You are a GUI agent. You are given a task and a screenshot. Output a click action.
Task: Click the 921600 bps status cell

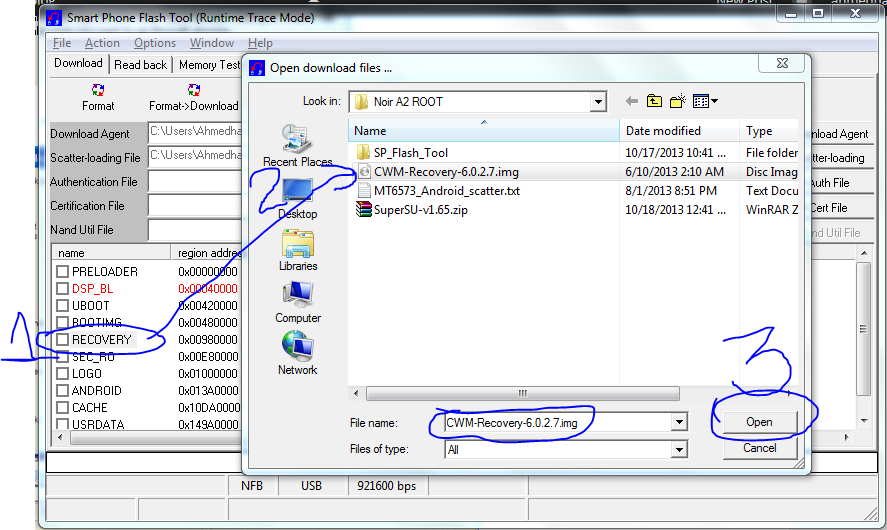point(386,486)
